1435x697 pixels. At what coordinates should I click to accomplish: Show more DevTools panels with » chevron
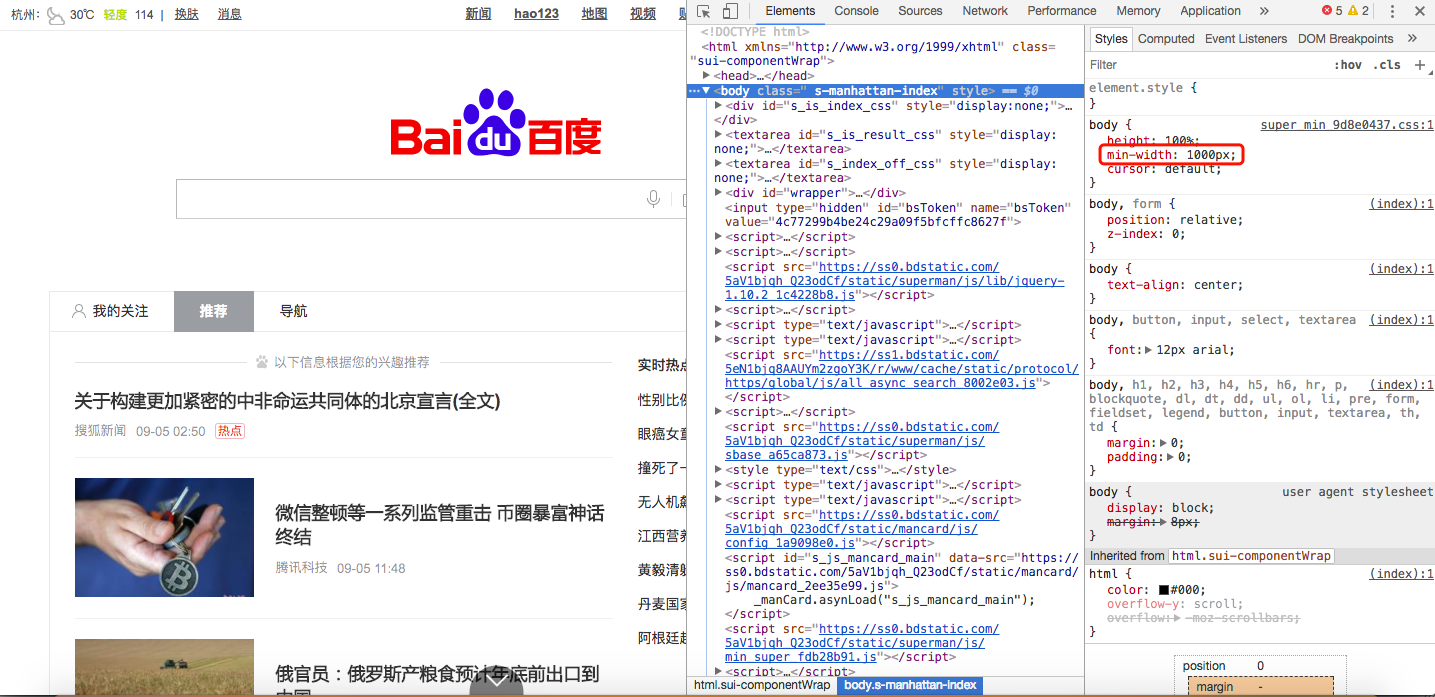pos(1264,11)
